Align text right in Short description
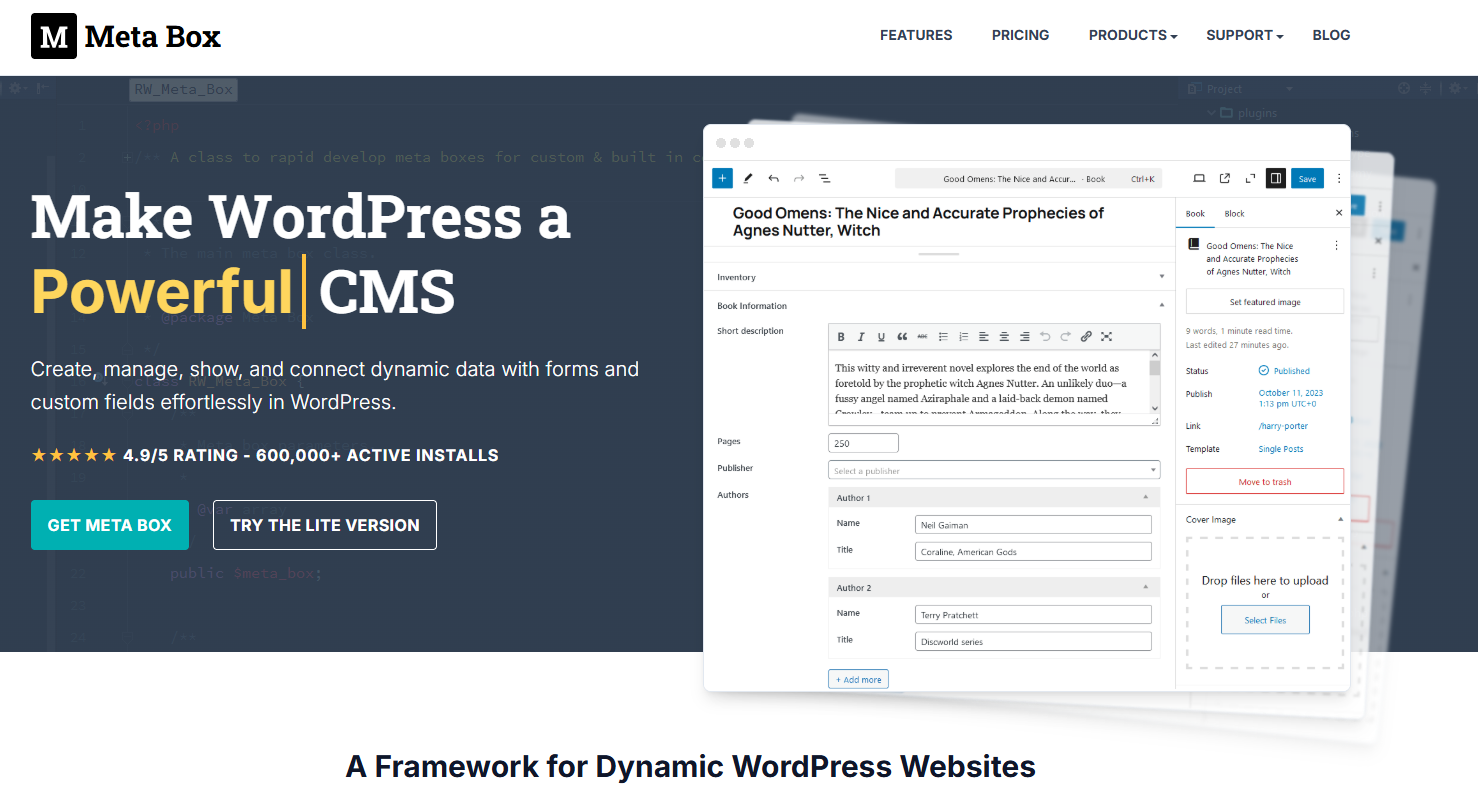 tap(1025, 336)
